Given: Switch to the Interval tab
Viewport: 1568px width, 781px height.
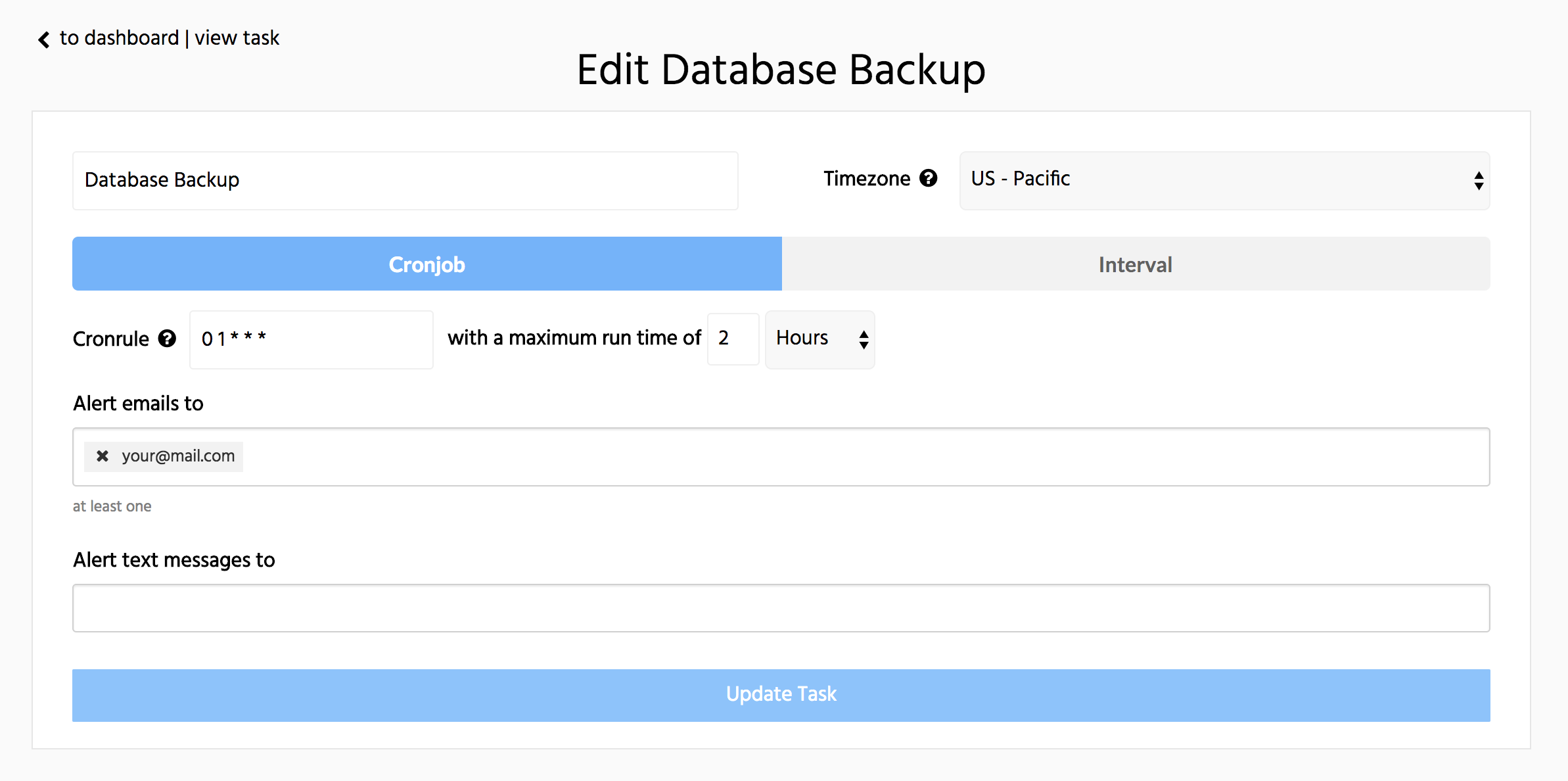Looking at the screenshot, I should click(x=1135, y=264).
